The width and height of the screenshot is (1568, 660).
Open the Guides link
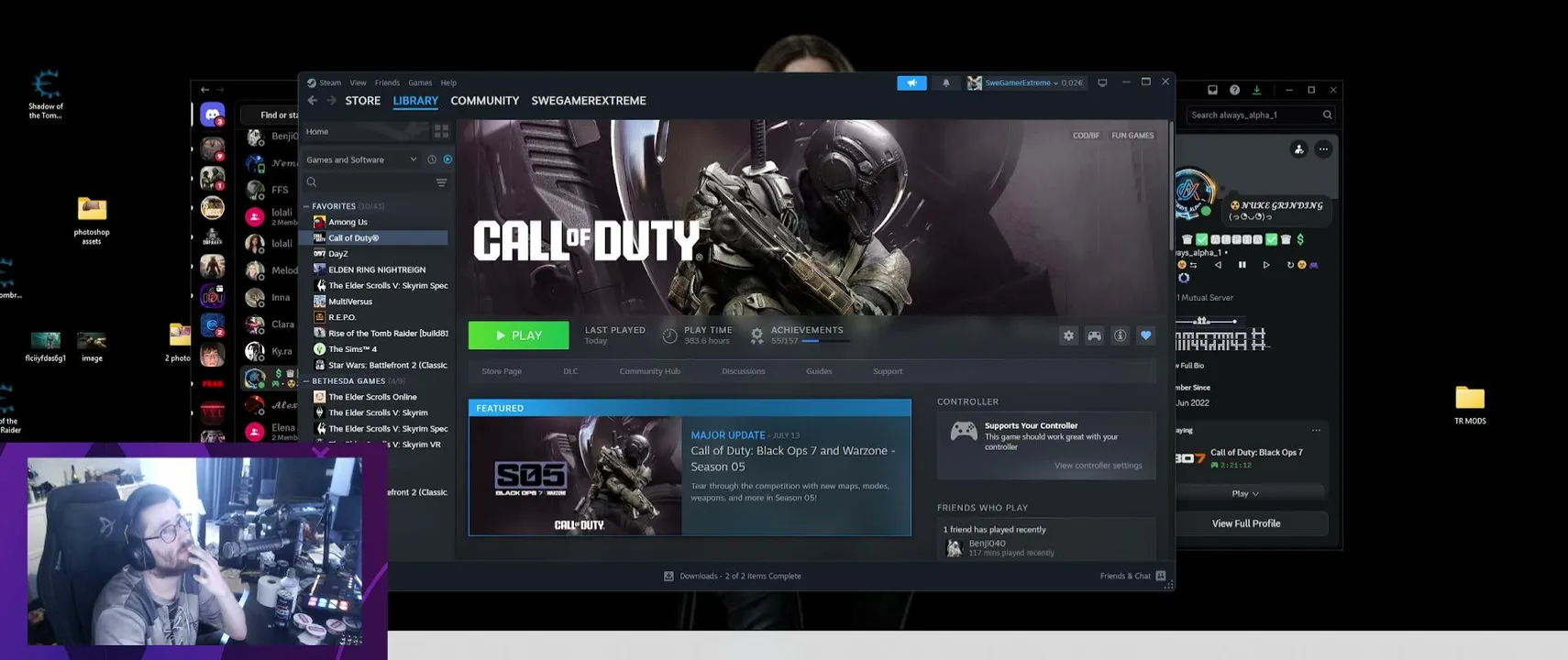click(x=819, y=371)
